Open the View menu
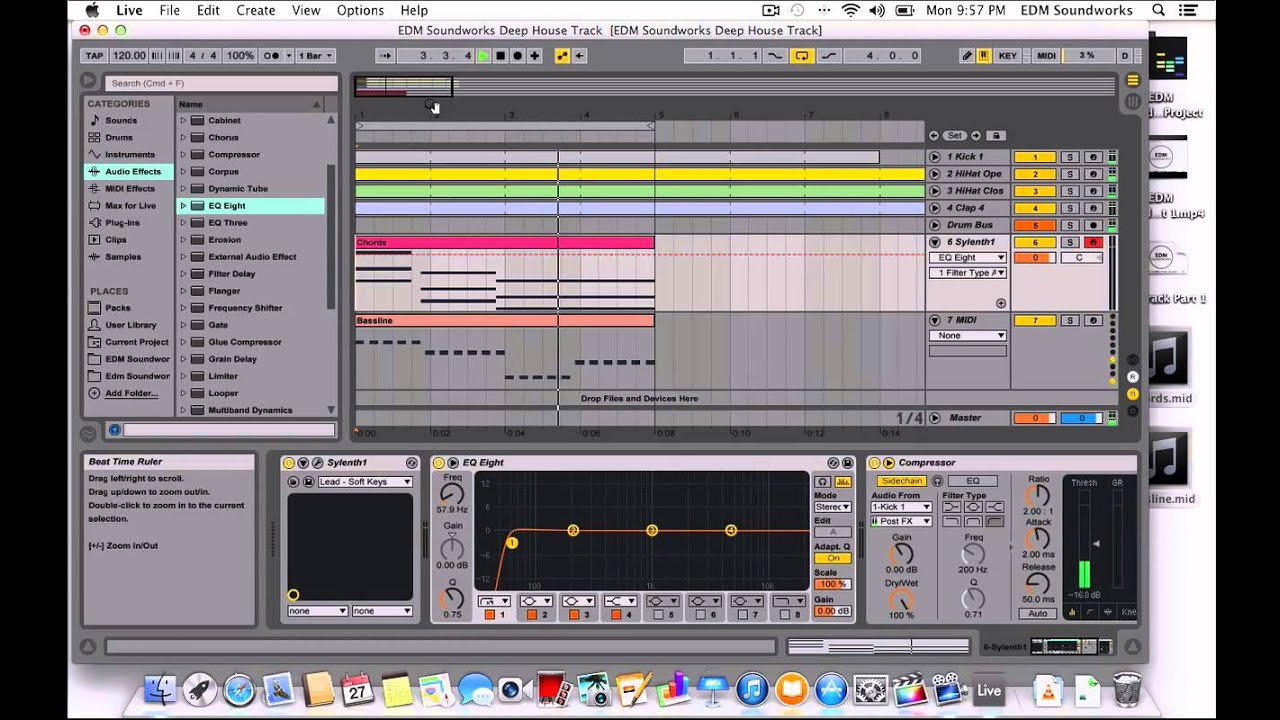Viewport: 1280px width, 720px height. click(x=306, y=10)
